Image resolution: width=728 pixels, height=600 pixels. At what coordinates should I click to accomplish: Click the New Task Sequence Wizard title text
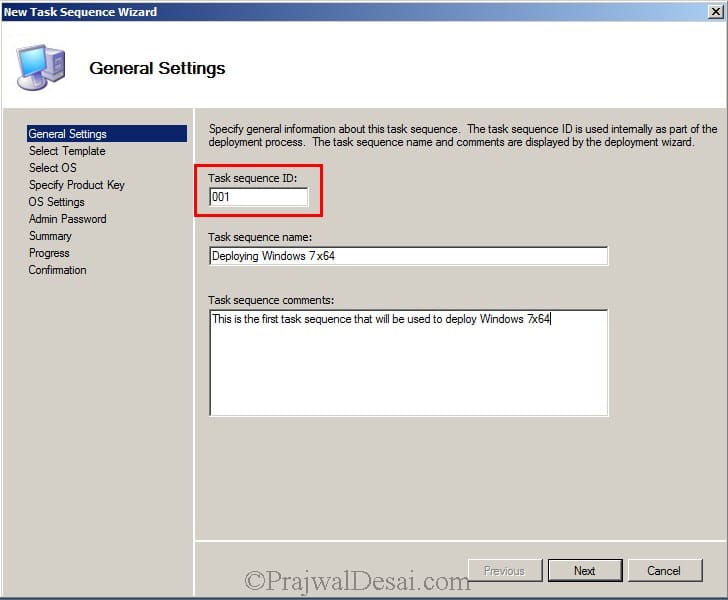[x=80, y=12]
